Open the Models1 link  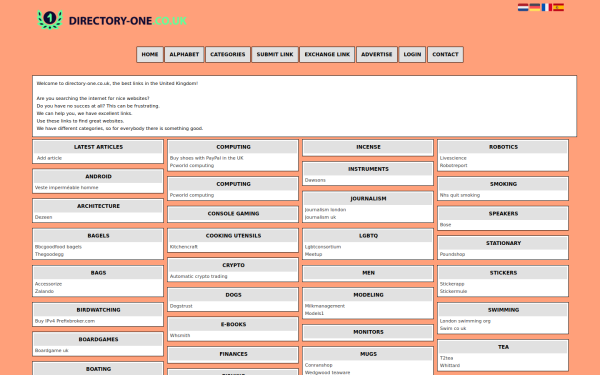(314, 313)
